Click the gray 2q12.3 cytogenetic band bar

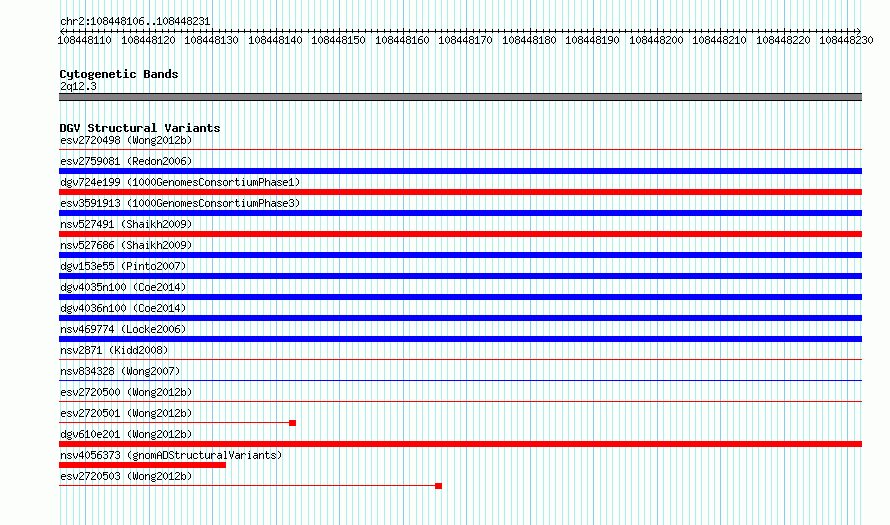point(460,97)
